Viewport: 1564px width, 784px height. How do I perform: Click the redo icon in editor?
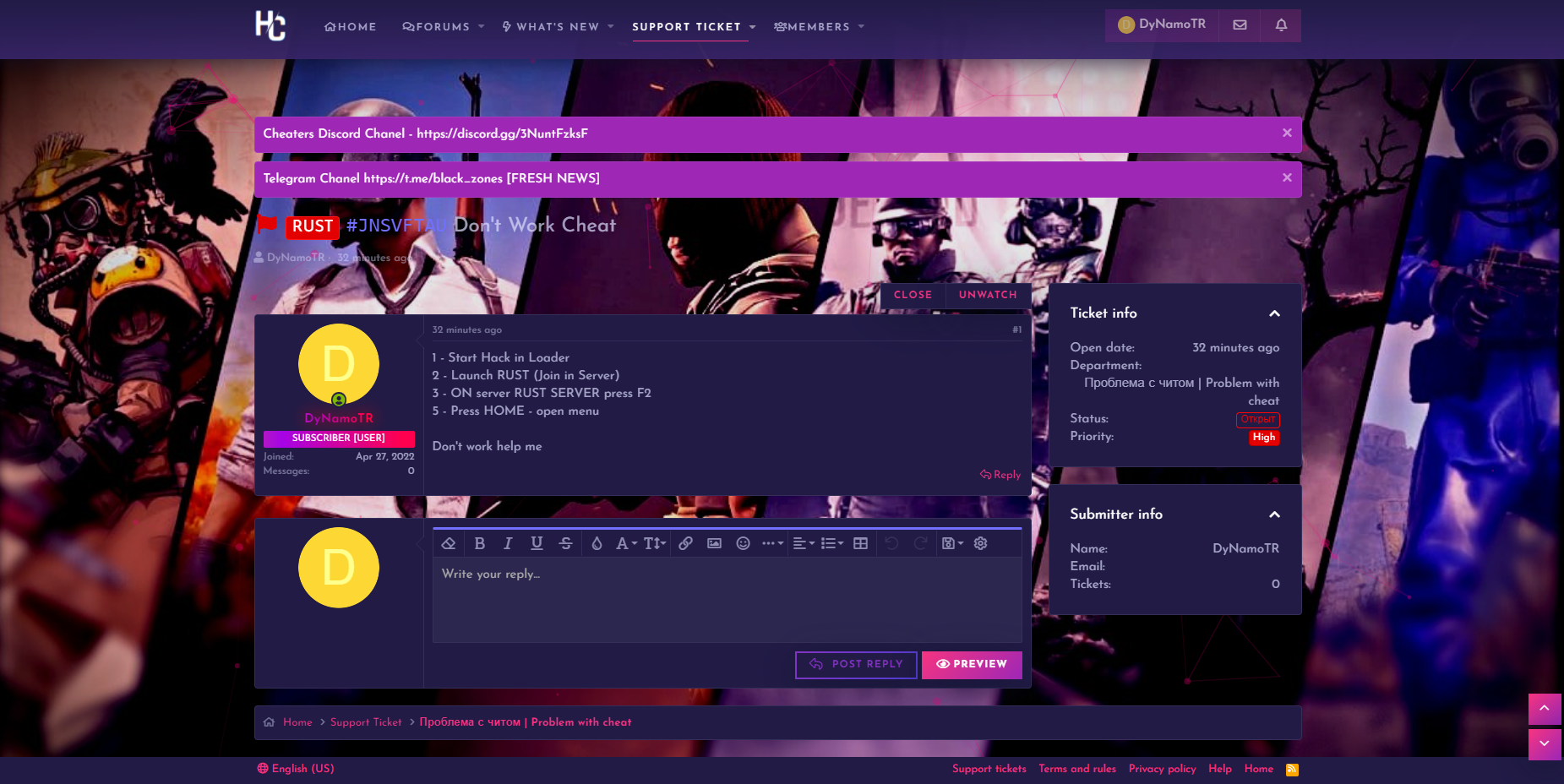[x=921, y=543]
